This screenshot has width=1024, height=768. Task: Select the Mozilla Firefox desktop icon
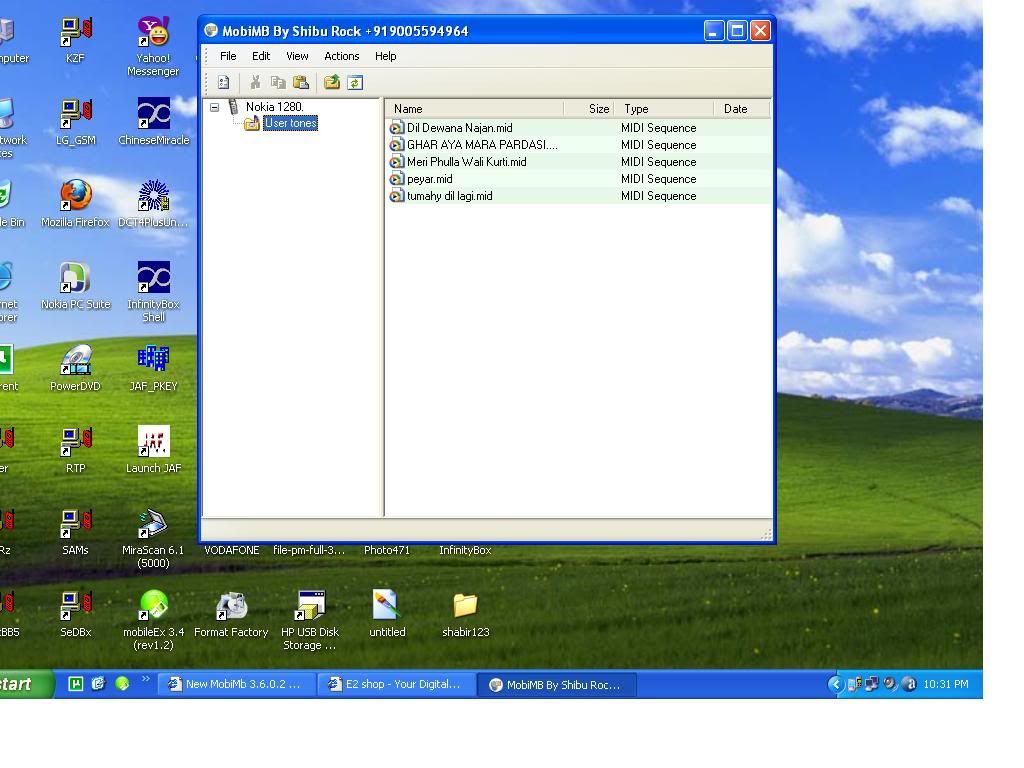(x=75, y=204)
